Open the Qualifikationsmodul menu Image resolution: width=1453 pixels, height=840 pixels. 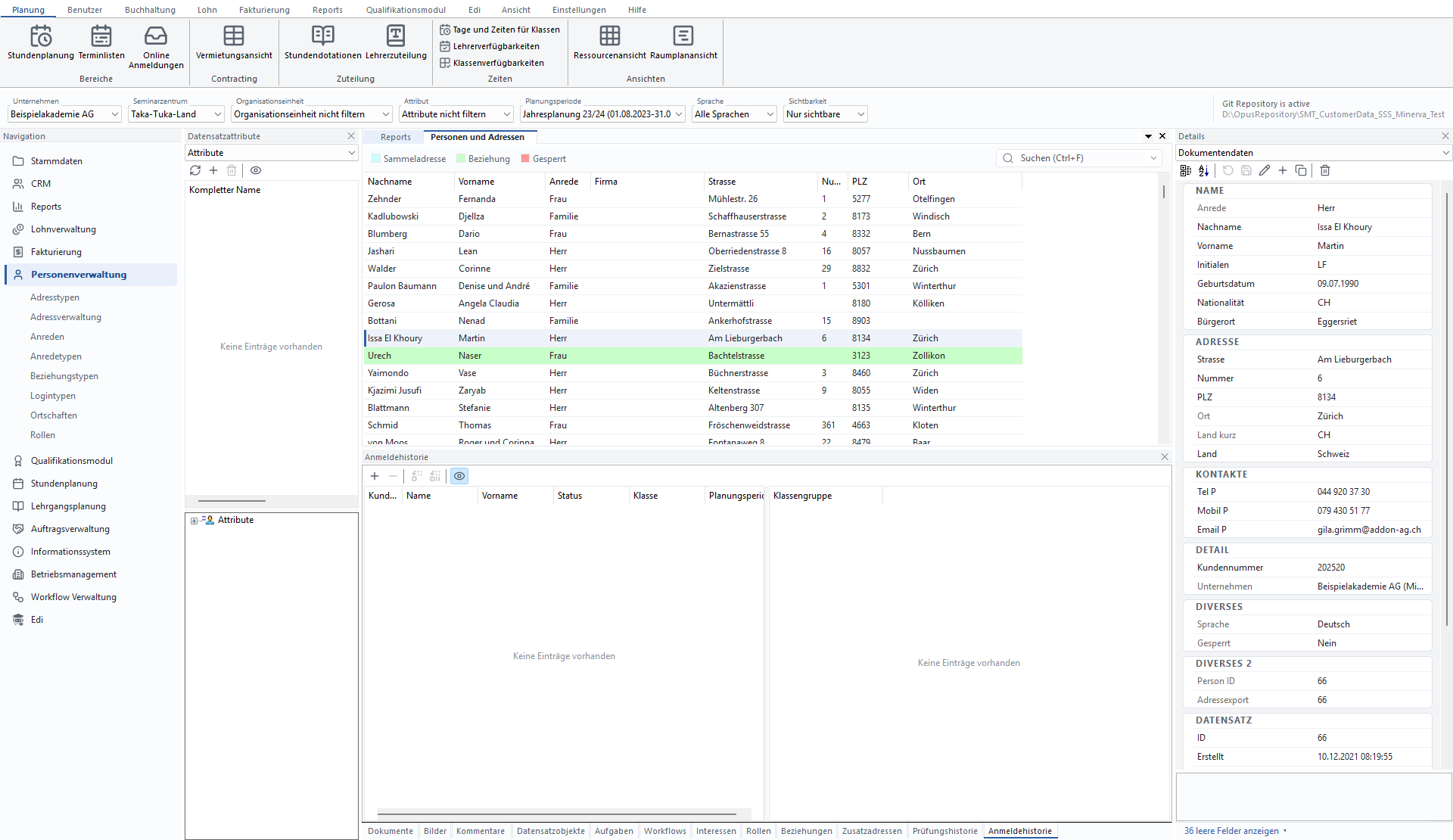coord(406,10)
